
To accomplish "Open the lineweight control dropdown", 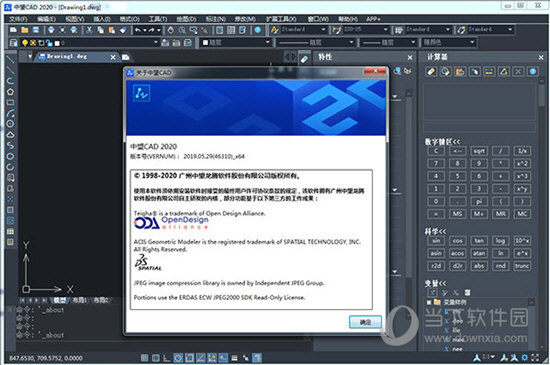I will coord(413,42).
